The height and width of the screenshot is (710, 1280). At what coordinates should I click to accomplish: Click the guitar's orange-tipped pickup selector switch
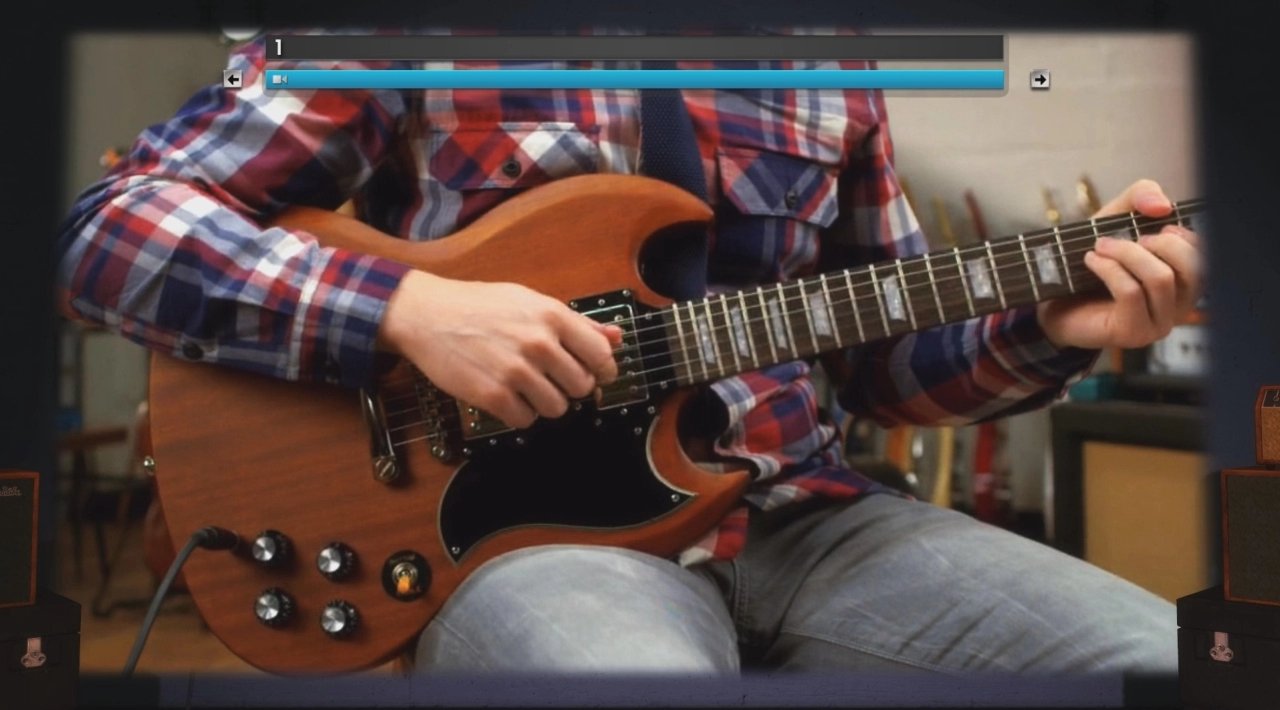[406, 575]
